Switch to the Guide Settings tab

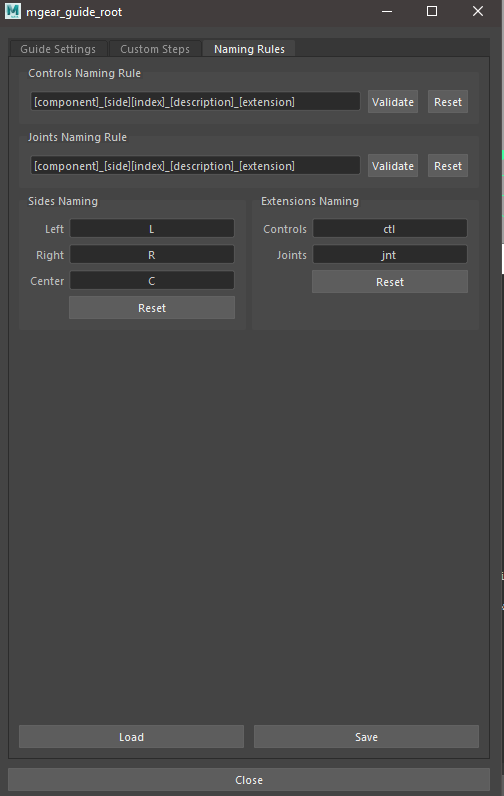58,49
